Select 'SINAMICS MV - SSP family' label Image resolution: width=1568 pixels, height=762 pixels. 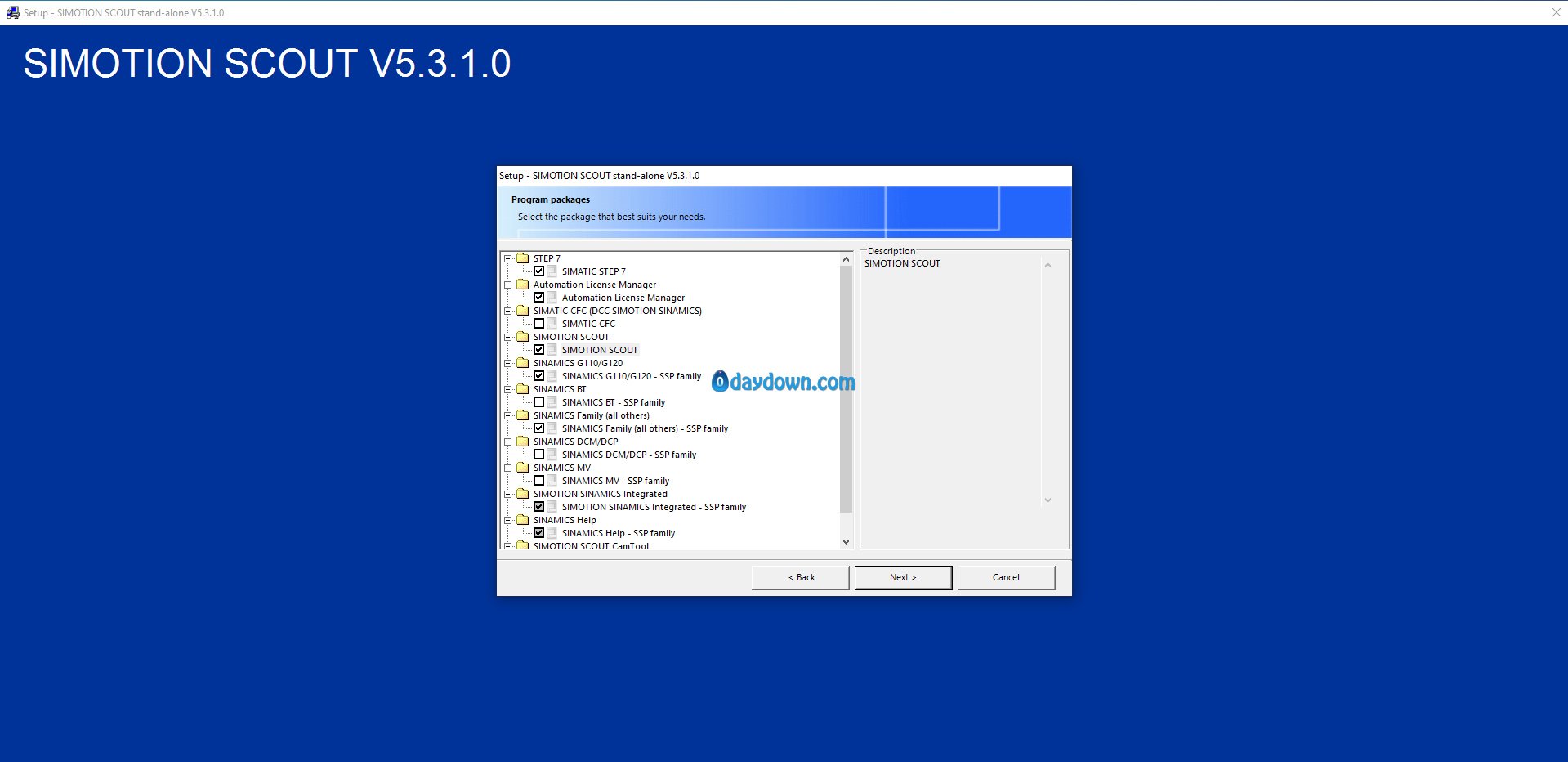[615, 481]
